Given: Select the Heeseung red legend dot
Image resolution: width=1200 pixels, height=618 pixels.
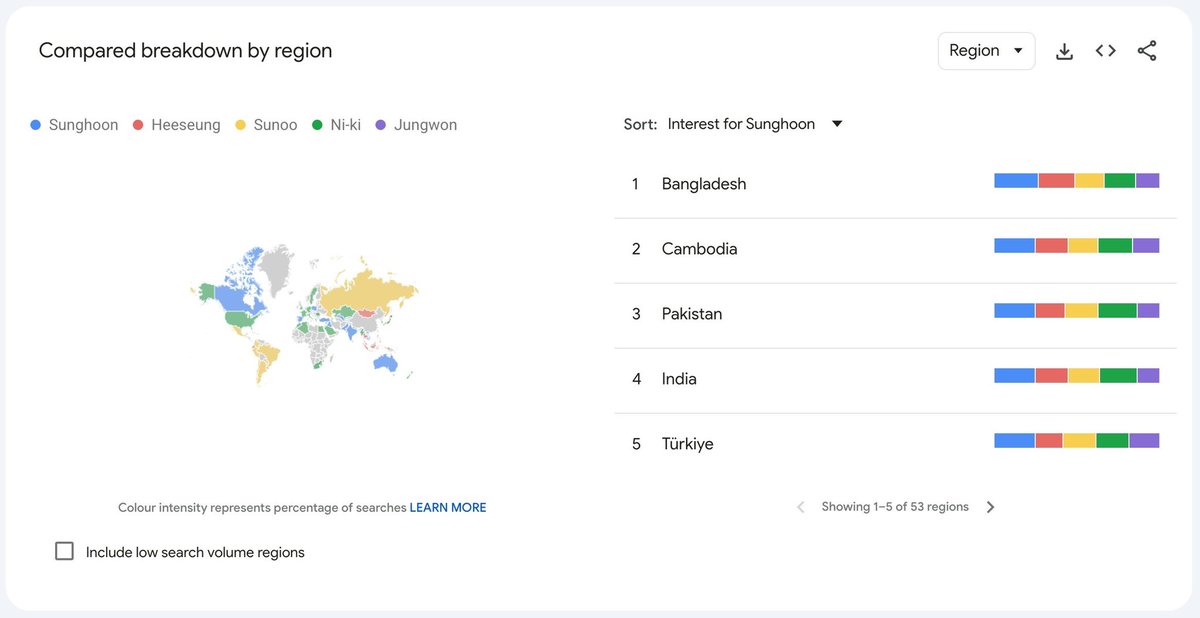Looking at the screenshot, I should (138, 125).
